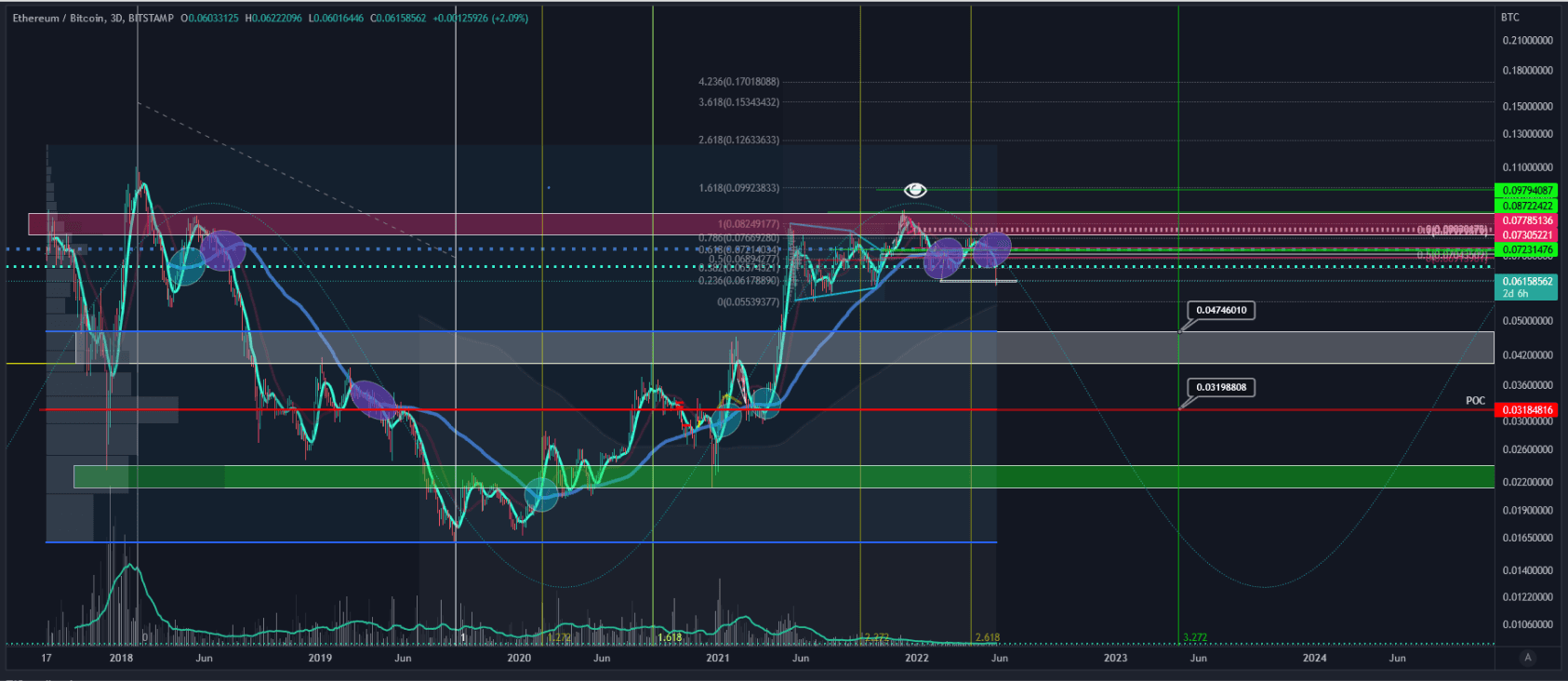Click the current price label 0.06158562
This screenshot has width=1568, height=681.
click(x=1526, y=281)
